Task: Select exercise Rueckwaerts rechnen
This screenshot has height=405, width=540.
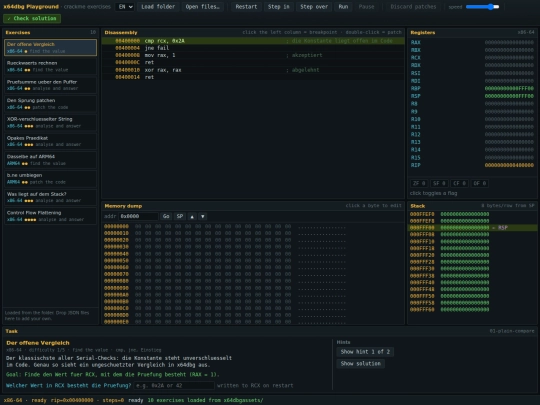Action: coord(50,66)
